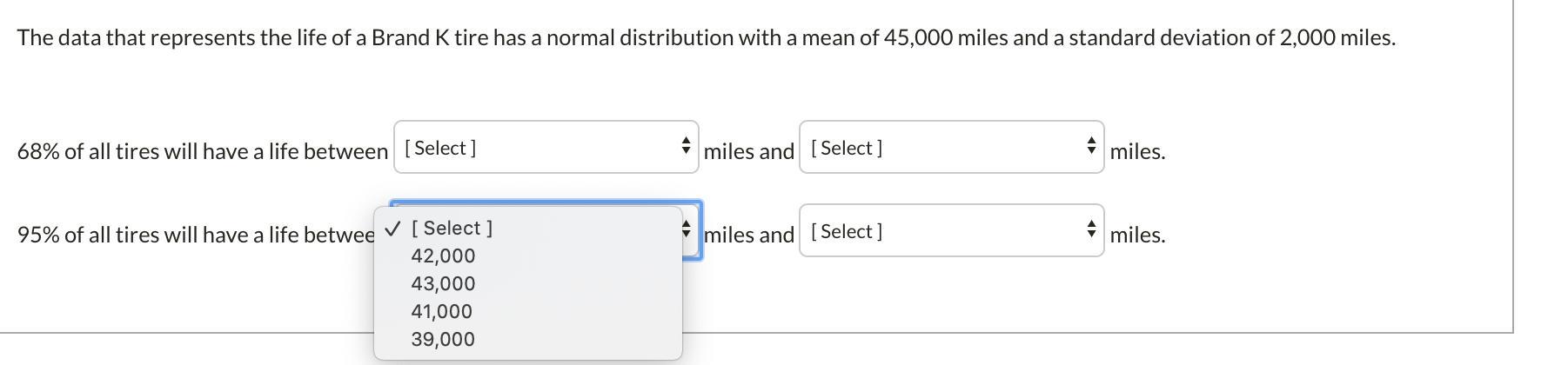Pick the 39,000 option in the list

443,339
